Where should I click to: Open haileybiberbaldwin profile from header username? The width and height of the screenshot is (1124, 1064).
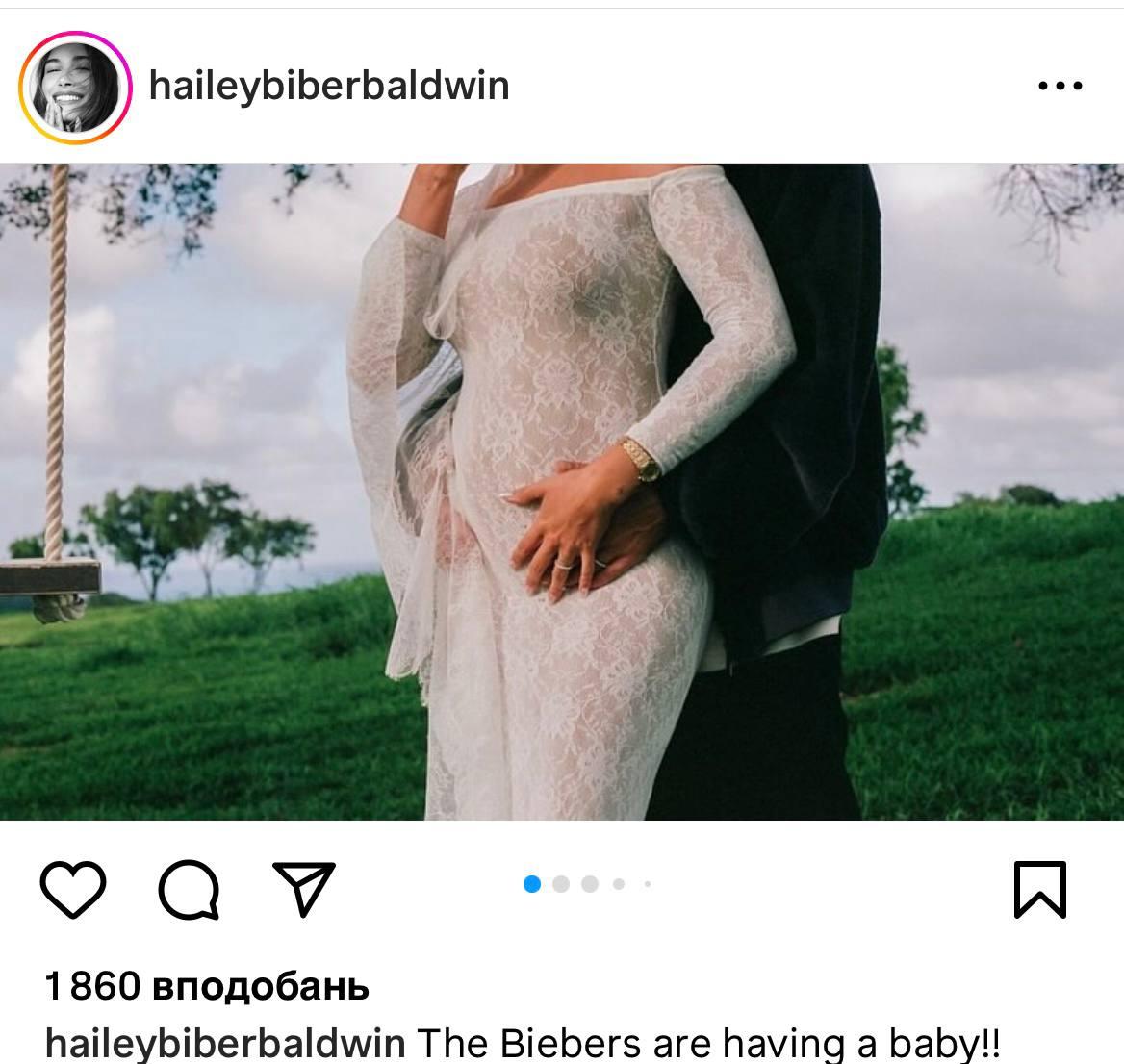[329, 86]
